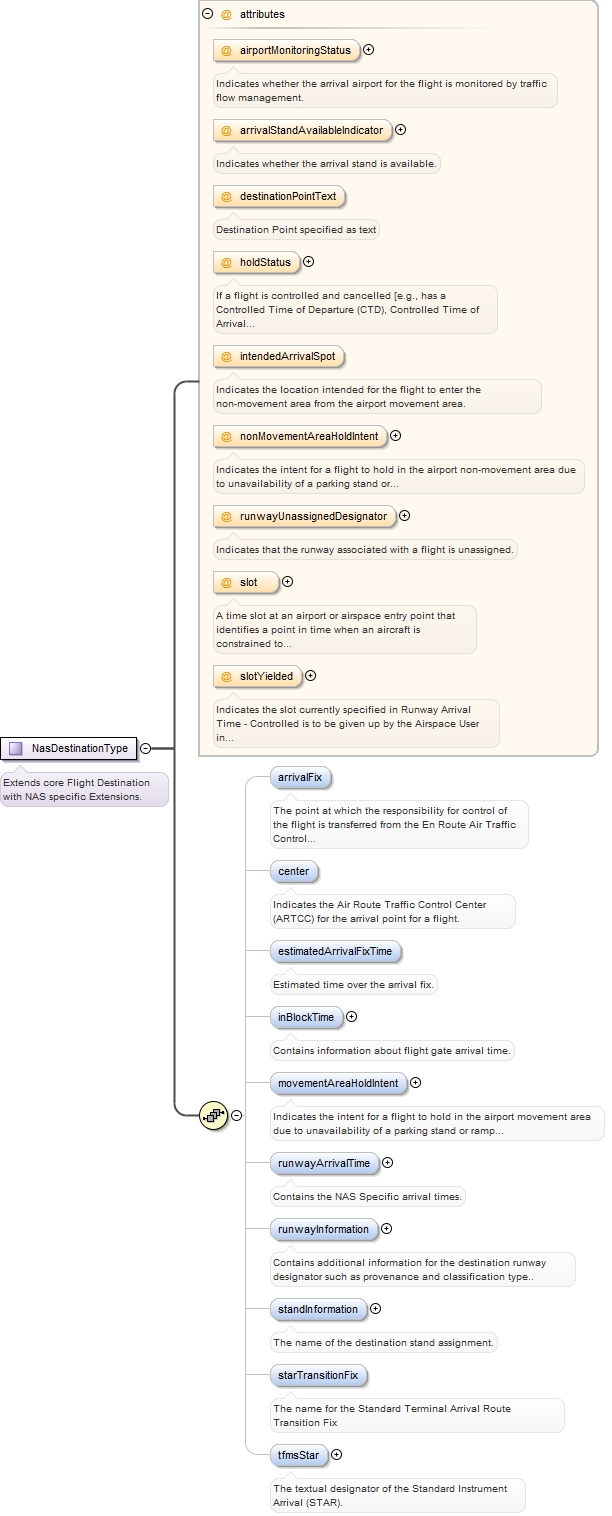Expand the inBlockTime element
The image size is (612, 1516).
351,1017
